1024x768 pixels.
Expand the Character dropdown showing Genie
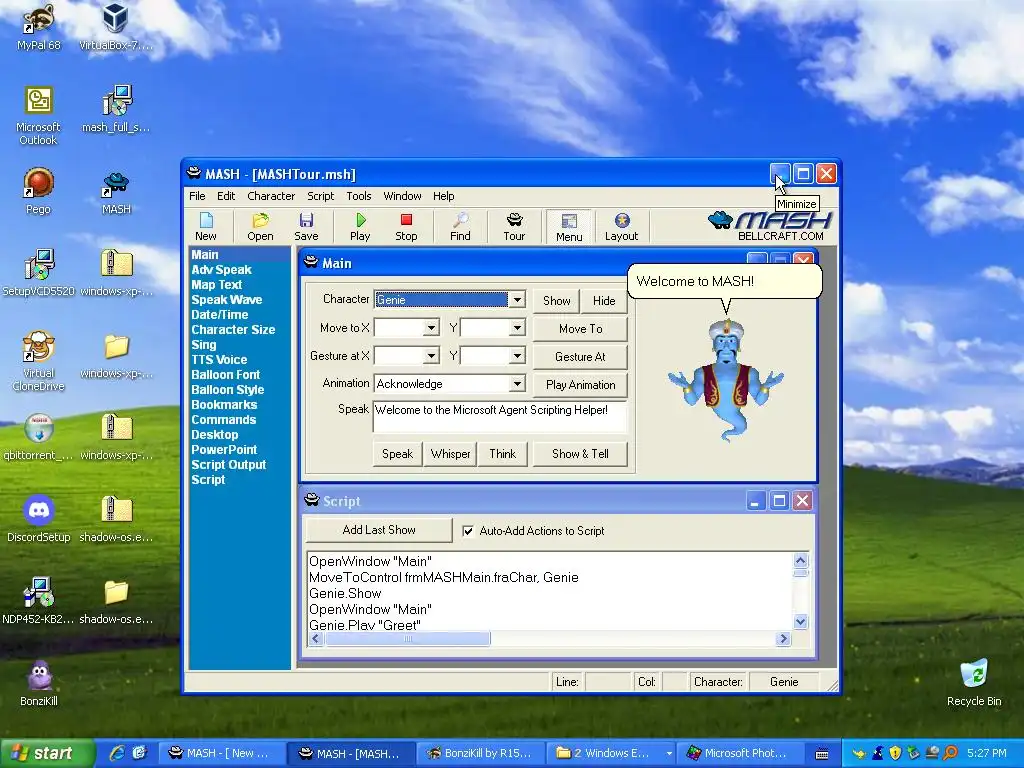point(517,300)
